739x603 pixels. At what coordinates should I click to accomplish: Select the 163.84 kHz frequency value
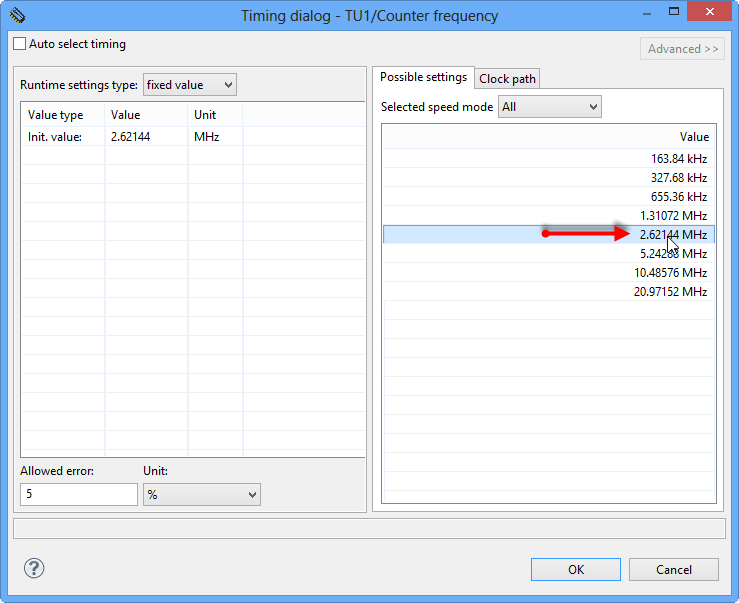678,159
